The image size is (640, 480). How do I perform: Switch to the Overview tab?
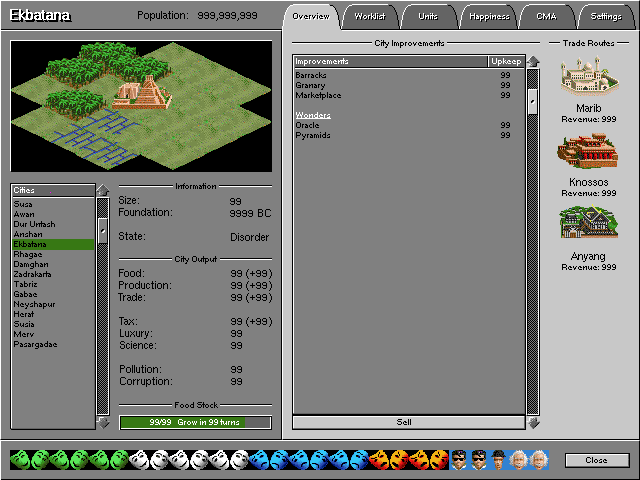tap(311, 16)
